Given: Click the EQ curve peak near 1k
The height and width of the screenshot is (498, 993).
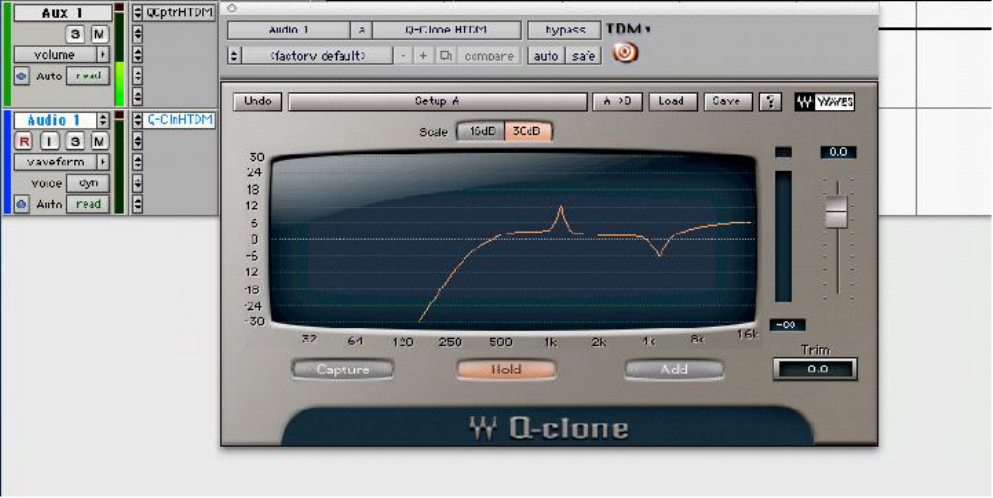Looking at the screenshot, I should [560, 208].
